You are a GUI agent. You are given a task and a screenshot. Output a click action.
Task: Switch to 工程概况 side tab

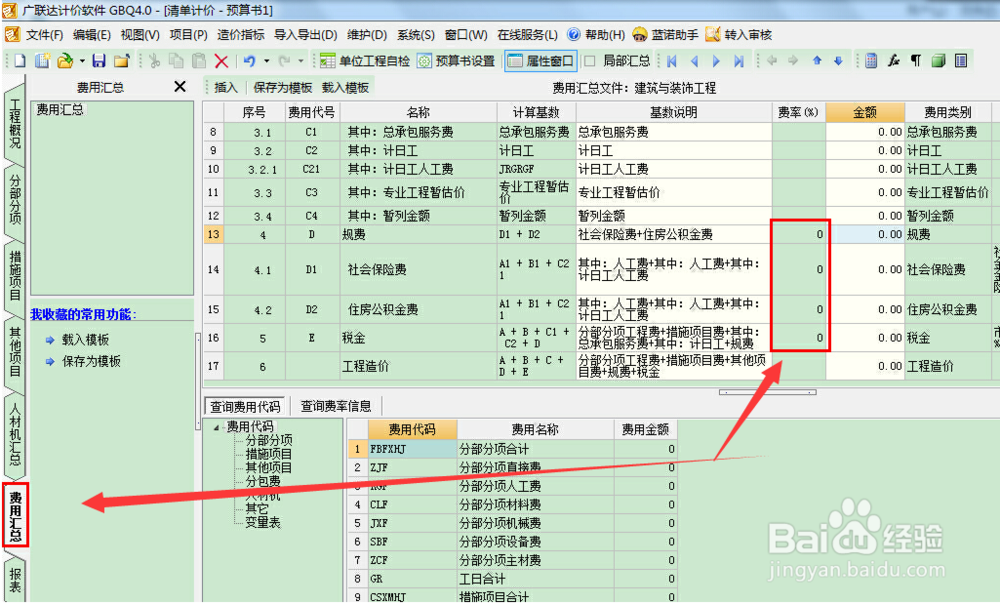point(15,122)
